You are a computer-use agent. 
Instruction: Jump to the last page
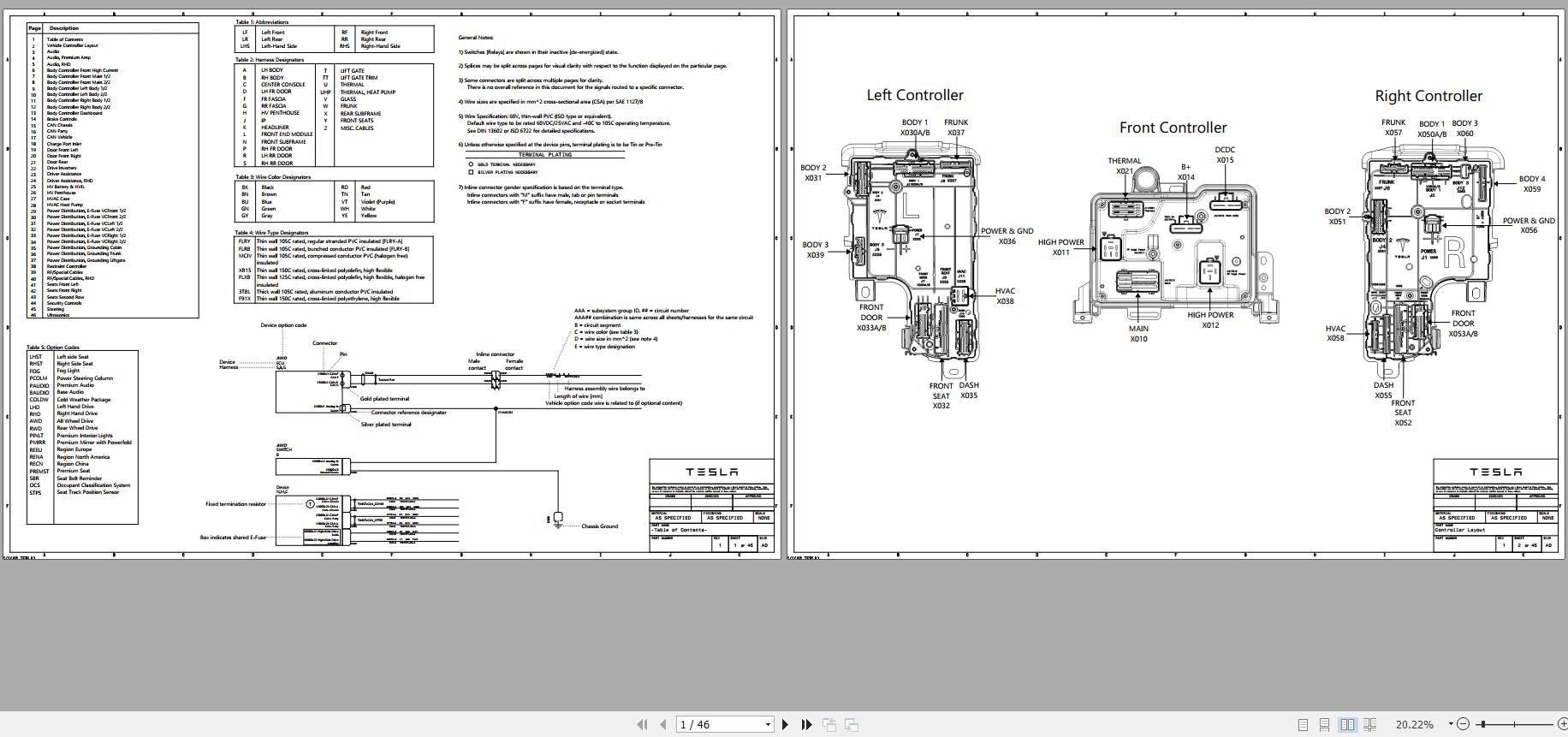coord(806,724)
